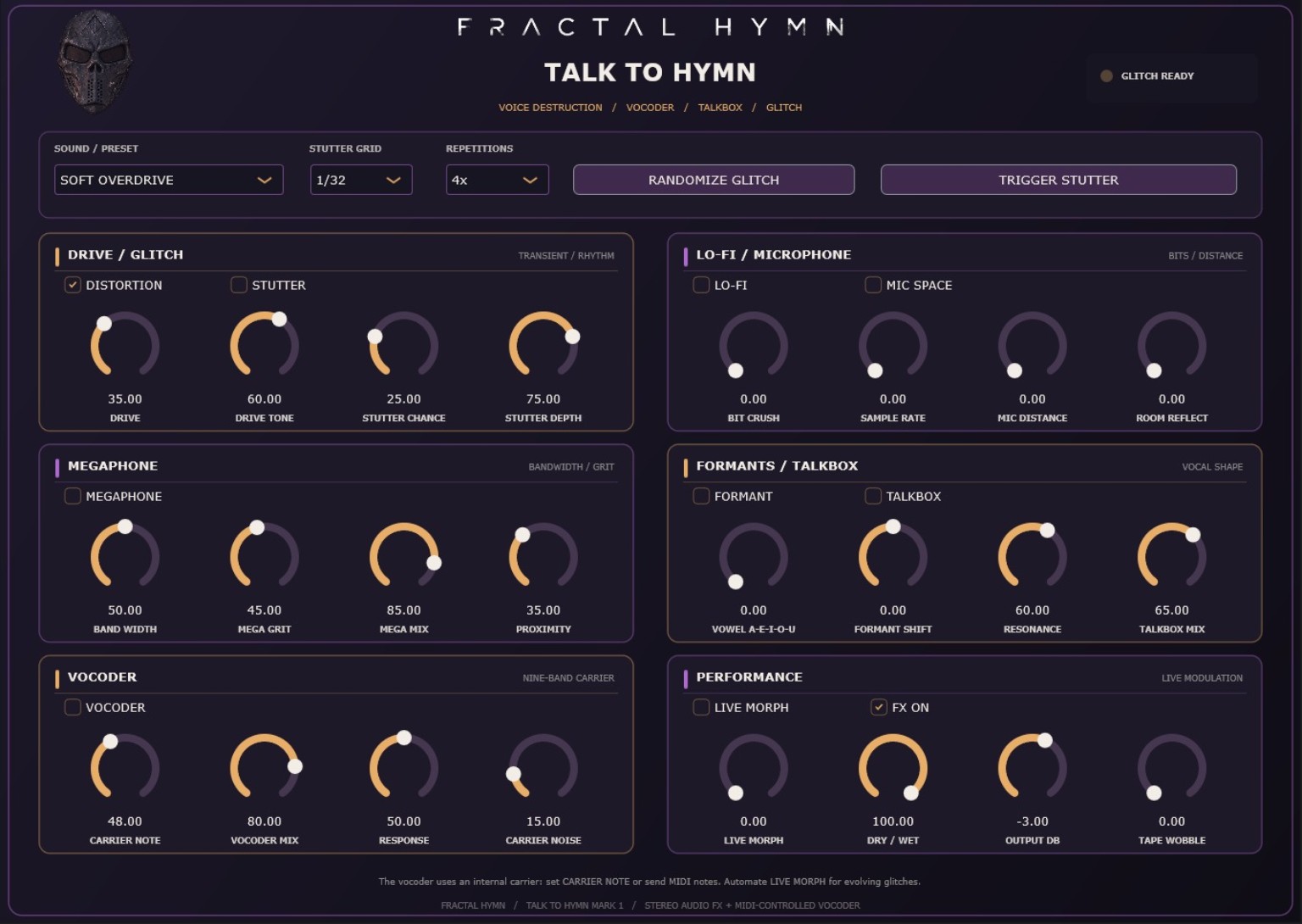Click the Room Reflect knob

pos(1171,345)
